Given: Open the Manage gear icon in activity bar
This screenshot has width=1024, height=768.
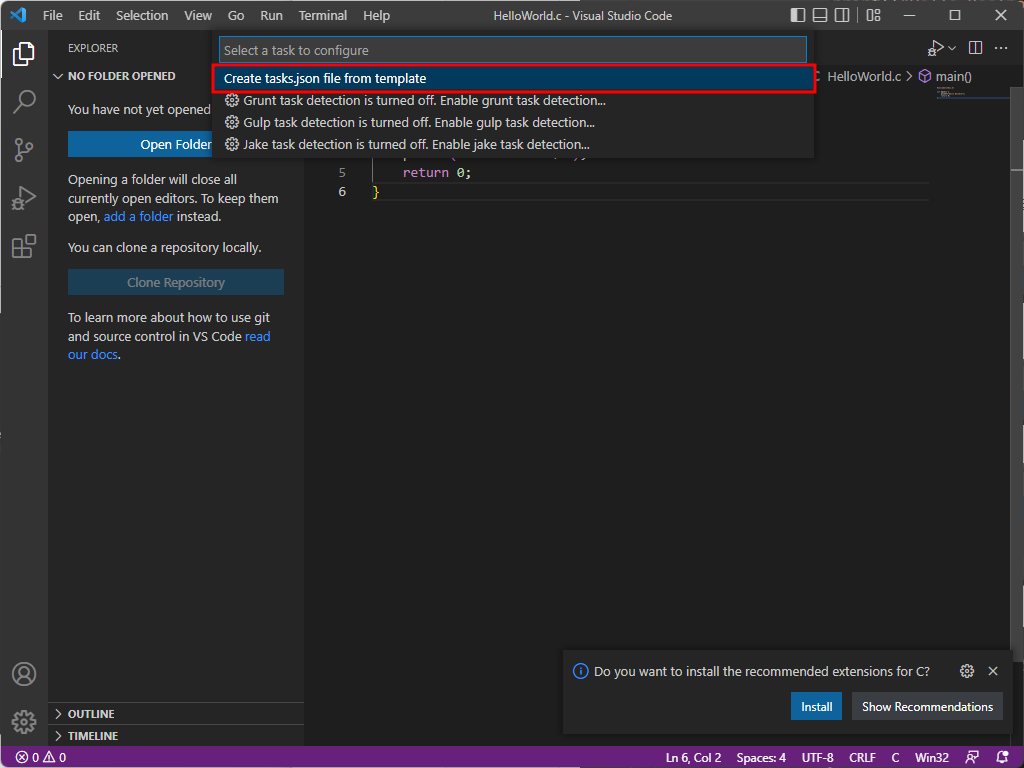Looking at the screenshot, I should pos(24,722).
